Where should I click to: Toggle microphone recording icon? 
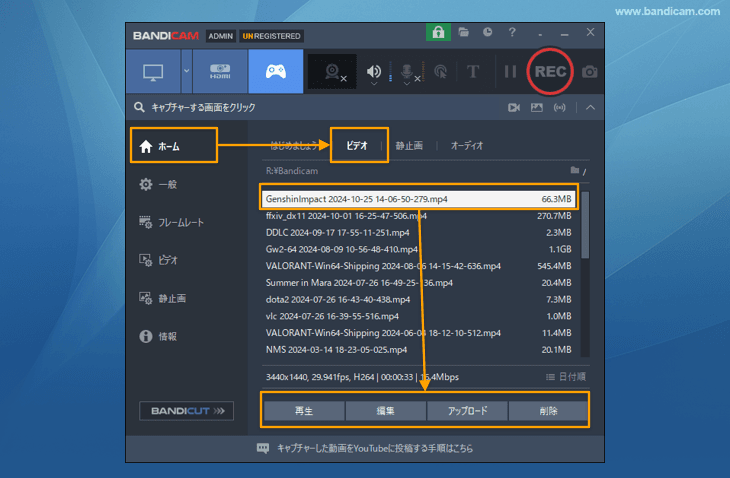(407, 70)
